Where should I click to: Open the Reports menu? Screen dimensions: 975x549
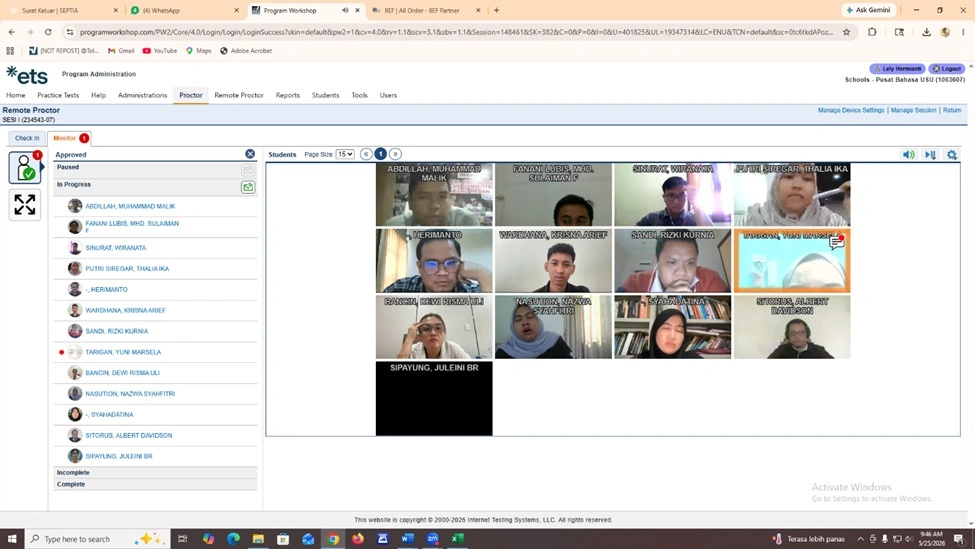click(x=287, y=95)
